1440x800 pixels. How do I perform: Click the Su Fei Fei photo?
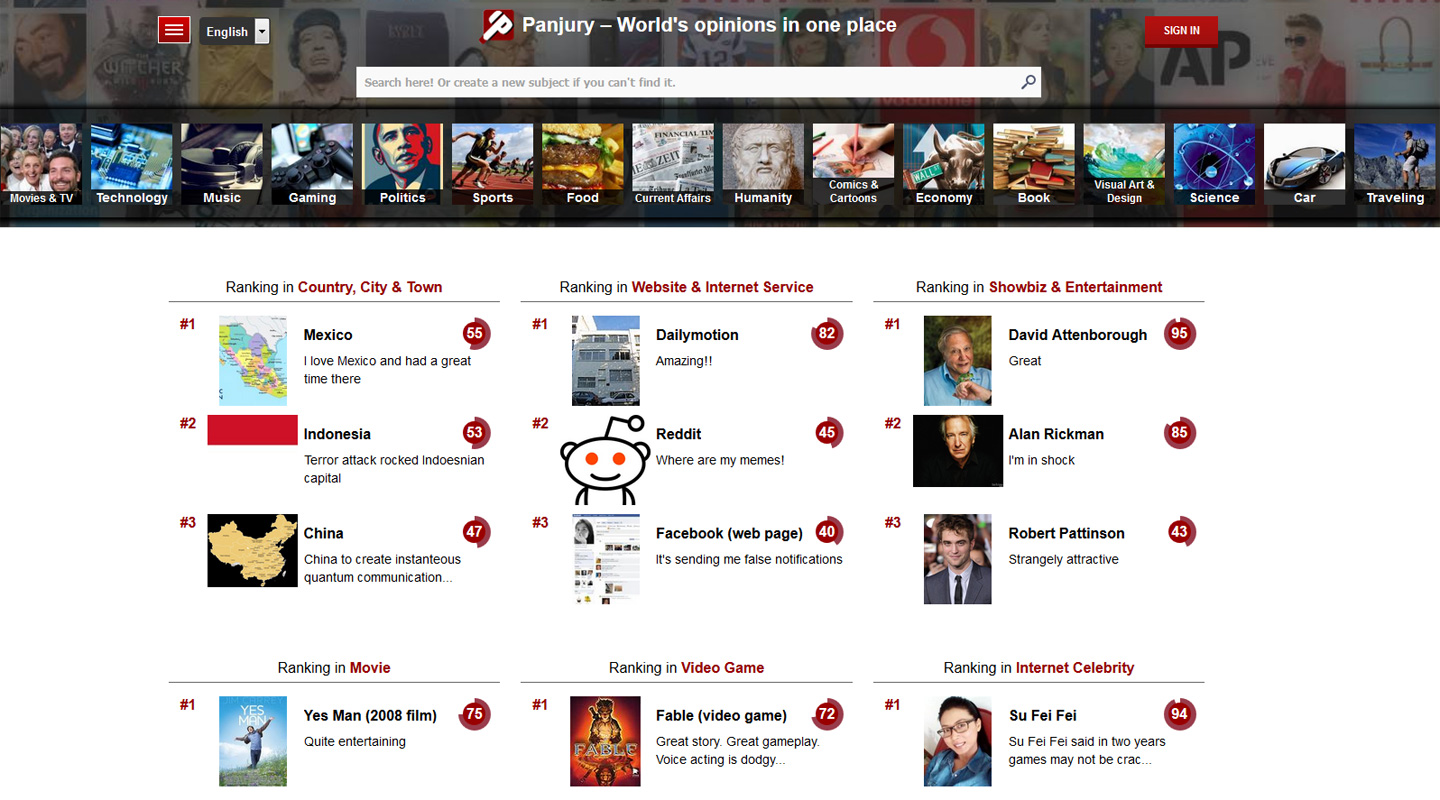pos(958,741)
